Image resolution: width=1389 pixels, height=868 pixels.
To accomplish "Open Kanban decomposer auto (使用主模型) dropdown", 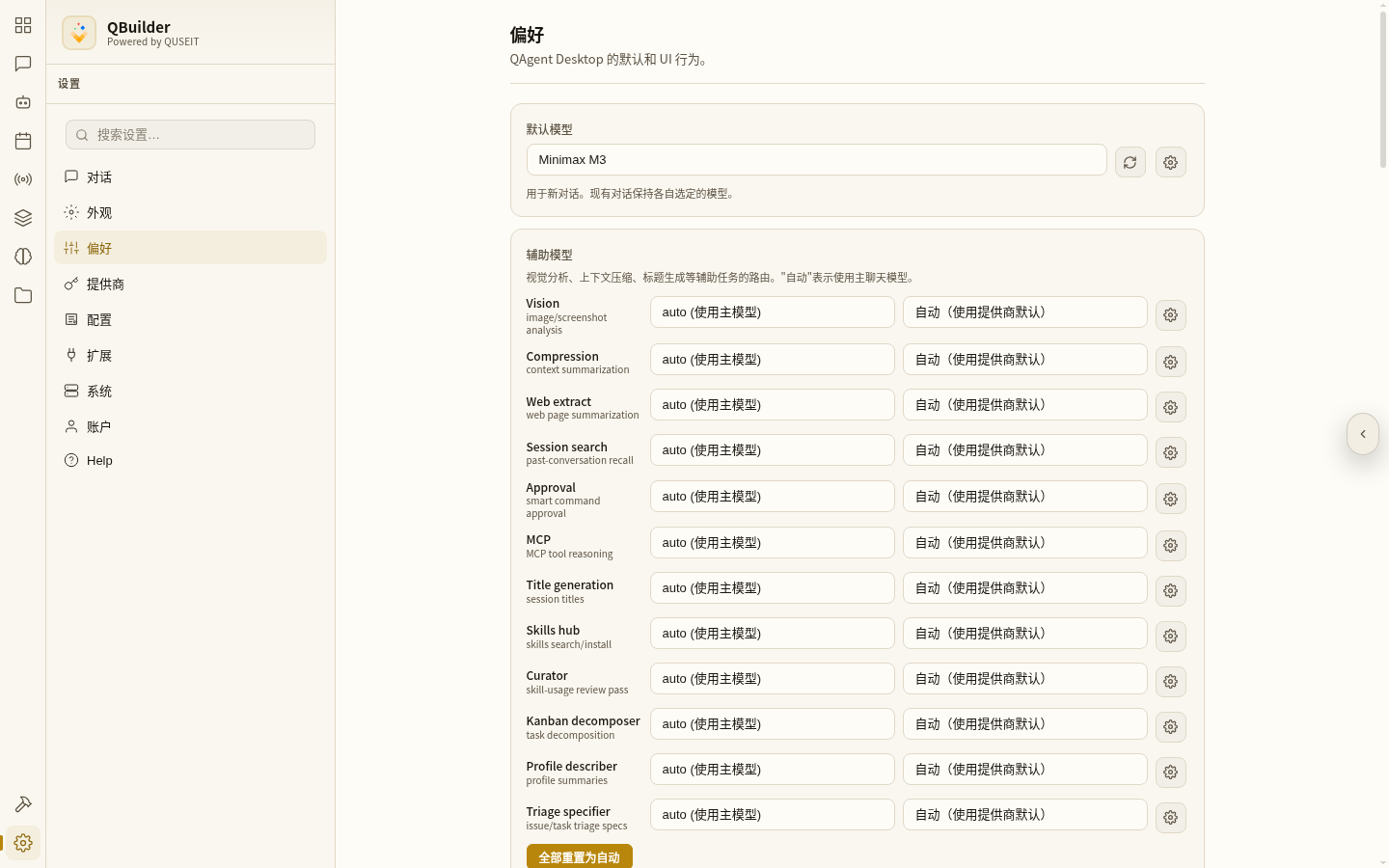I will coord(773,724).
